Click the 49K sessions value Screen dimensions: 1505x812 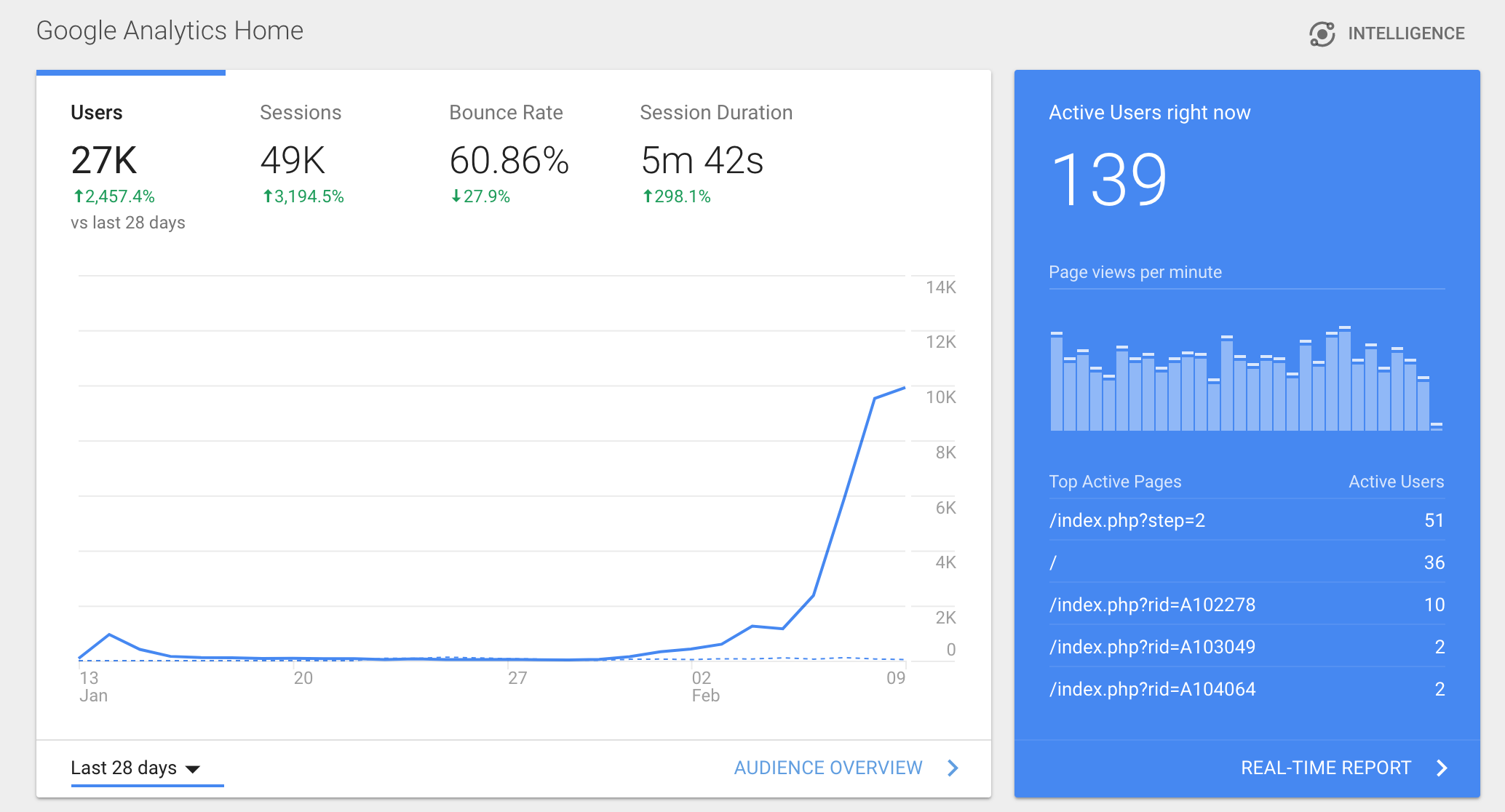click(x=293, y=160)
